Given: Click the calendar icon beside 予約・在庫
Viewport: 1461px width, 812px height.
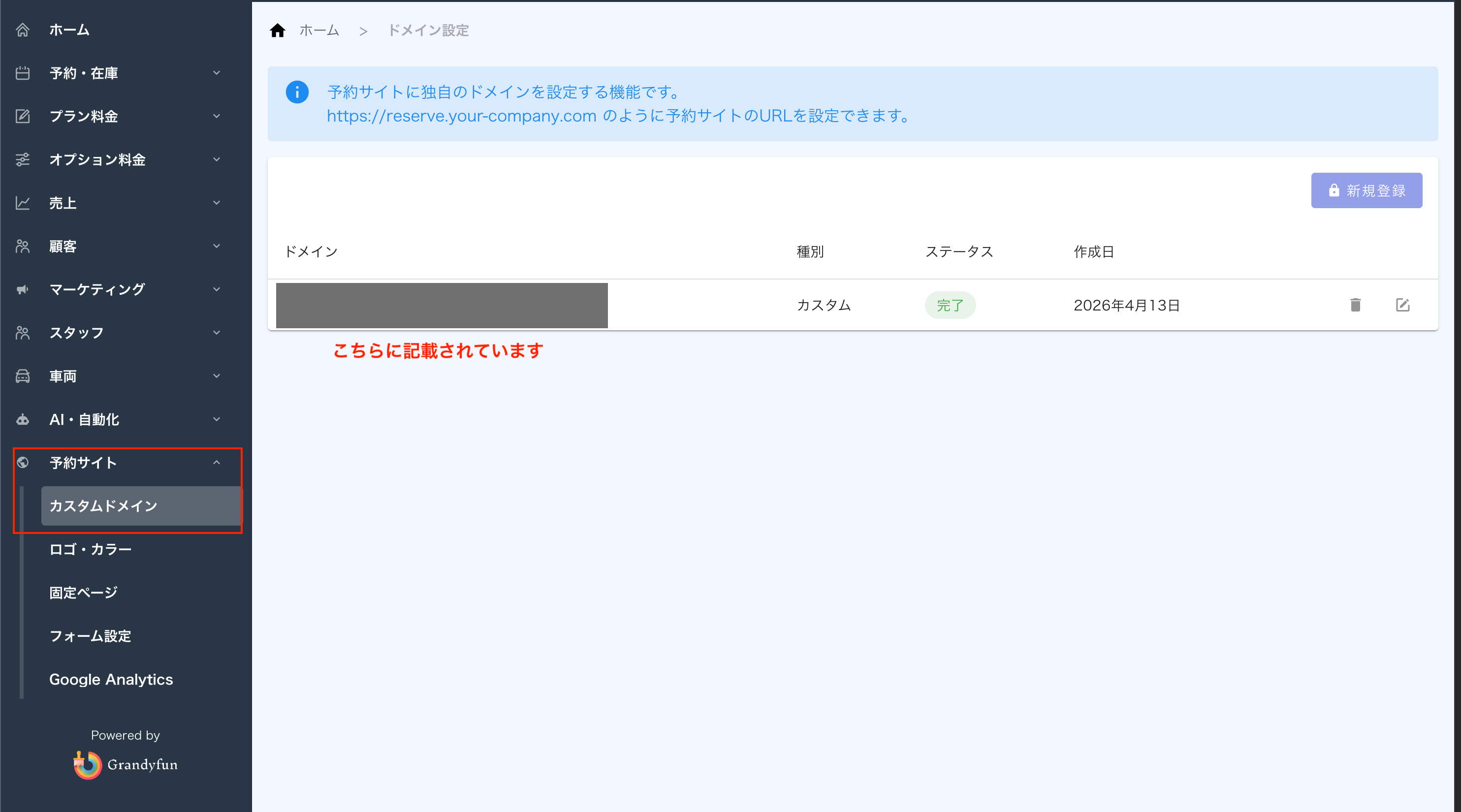Looking at the screenshot, I should click(x=23, y=73).
